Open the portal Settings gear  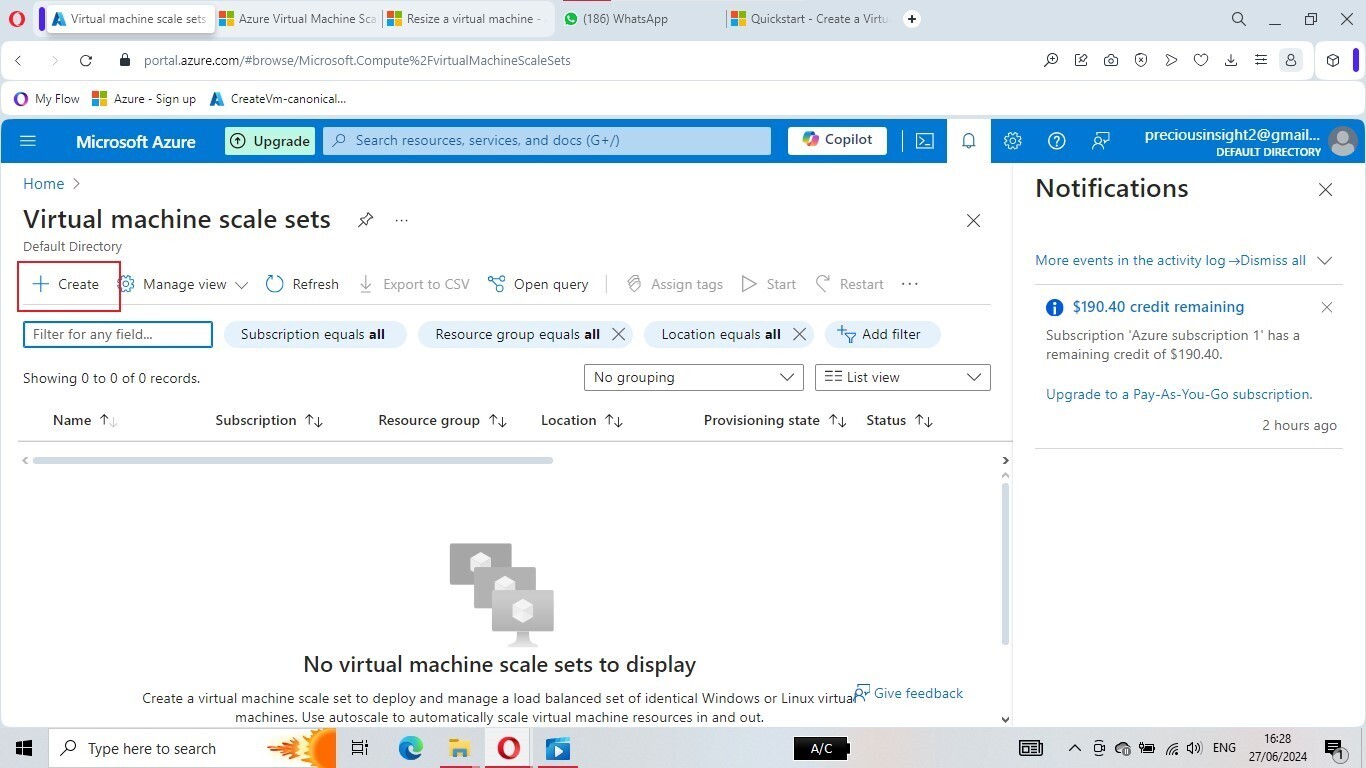tap(1012, 141)
